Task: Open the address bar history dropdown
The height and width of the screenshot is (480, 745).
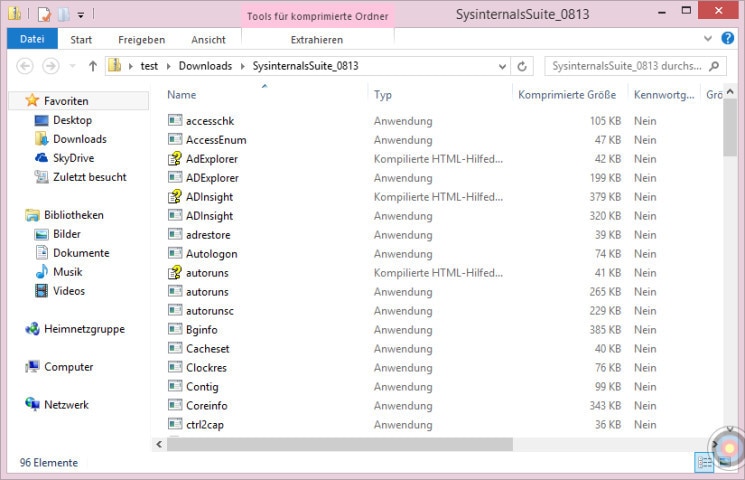Action: click(502, 67)
